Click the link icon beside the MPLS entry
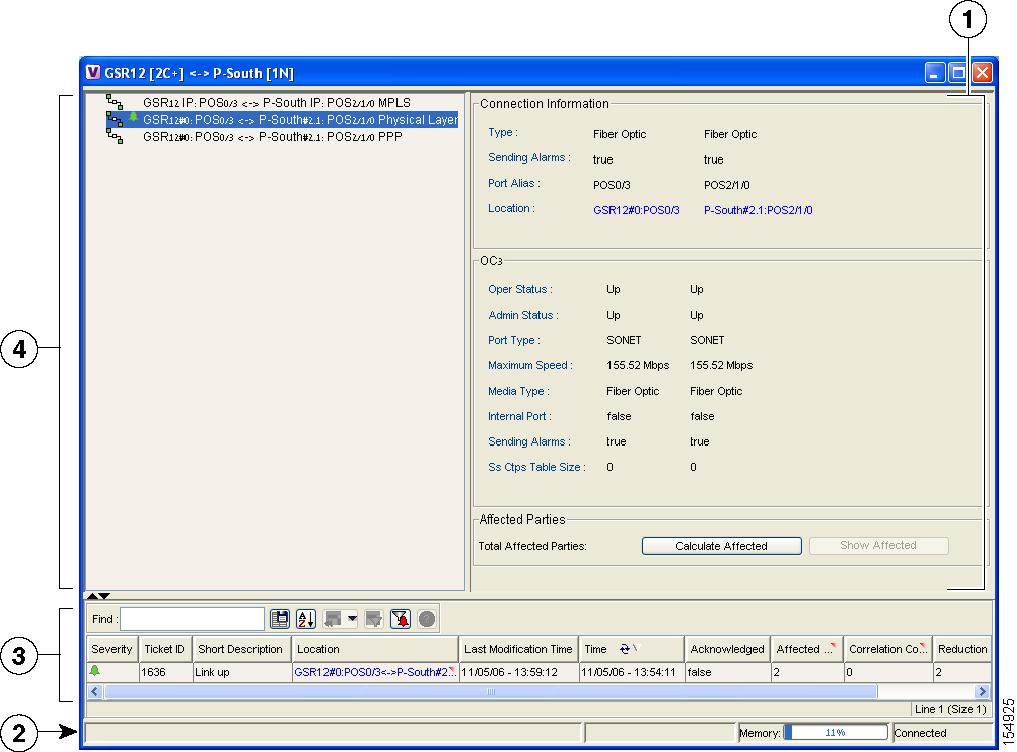This screenshot has width=1017, height=752. tap(114, 102)
